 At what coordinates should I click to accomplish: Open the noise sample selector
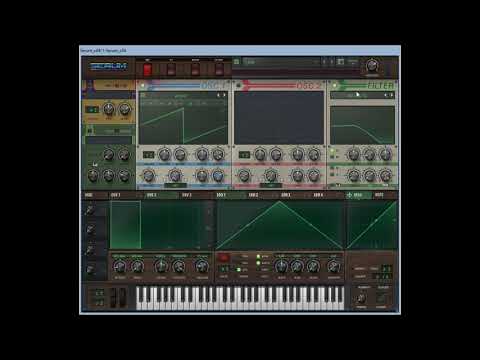pos(109,140)
